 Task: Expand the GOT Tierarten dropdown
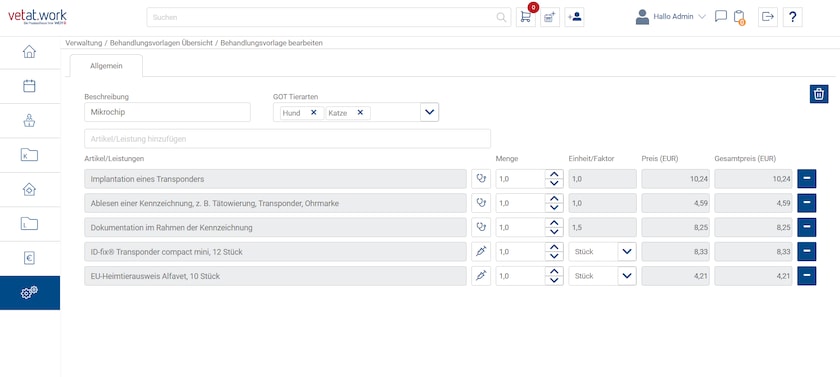pos(430,112)
